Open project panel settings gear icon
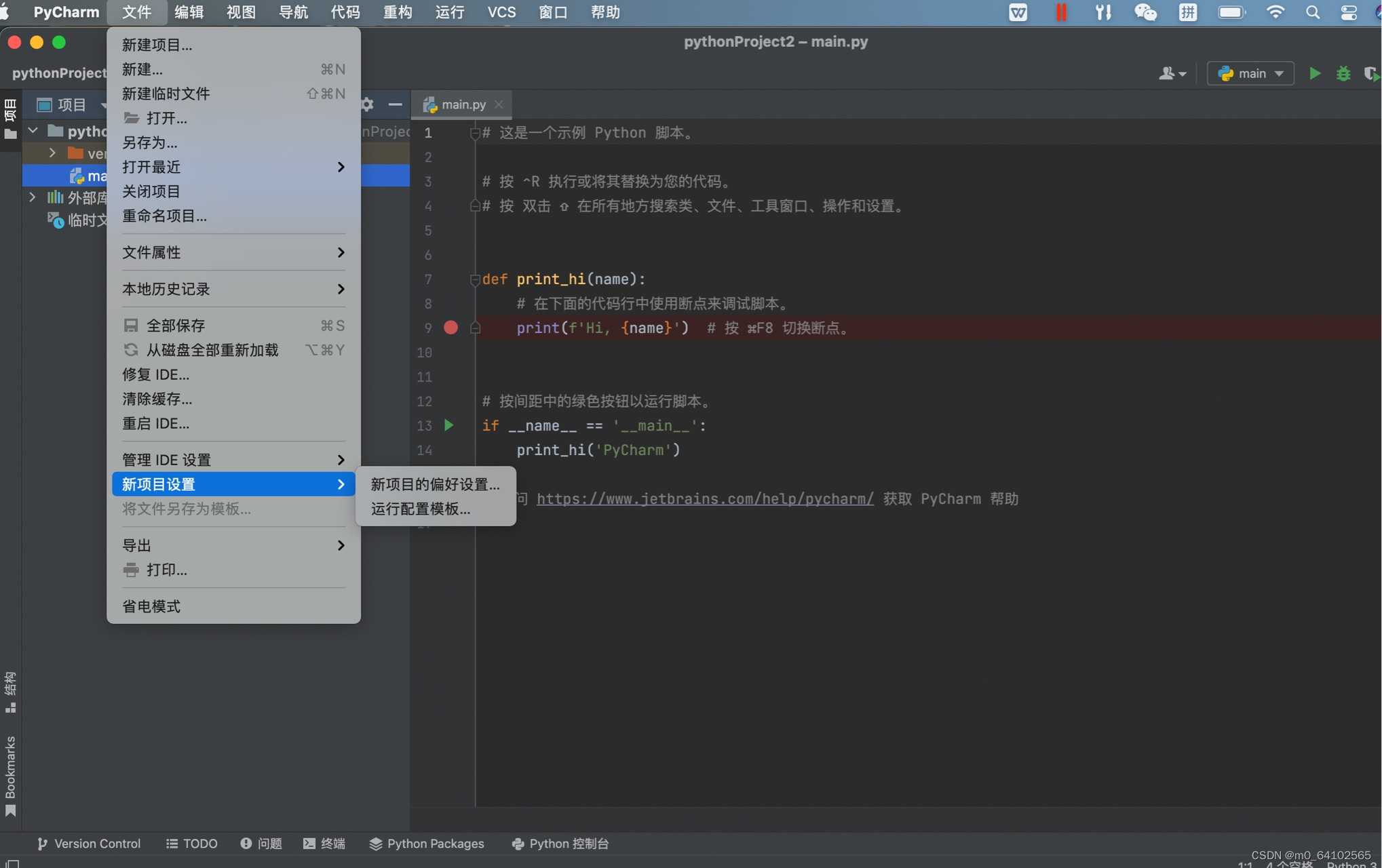 (x=367, y=104)
